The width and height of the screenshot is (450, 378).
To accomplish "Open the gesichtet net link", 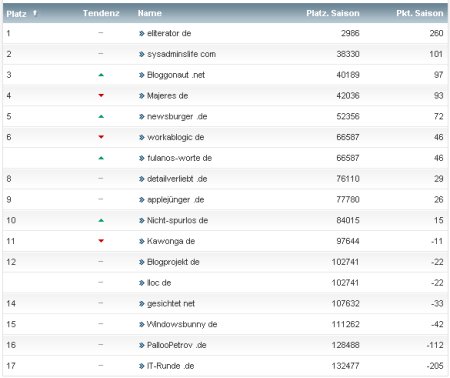I will point(171,303).
